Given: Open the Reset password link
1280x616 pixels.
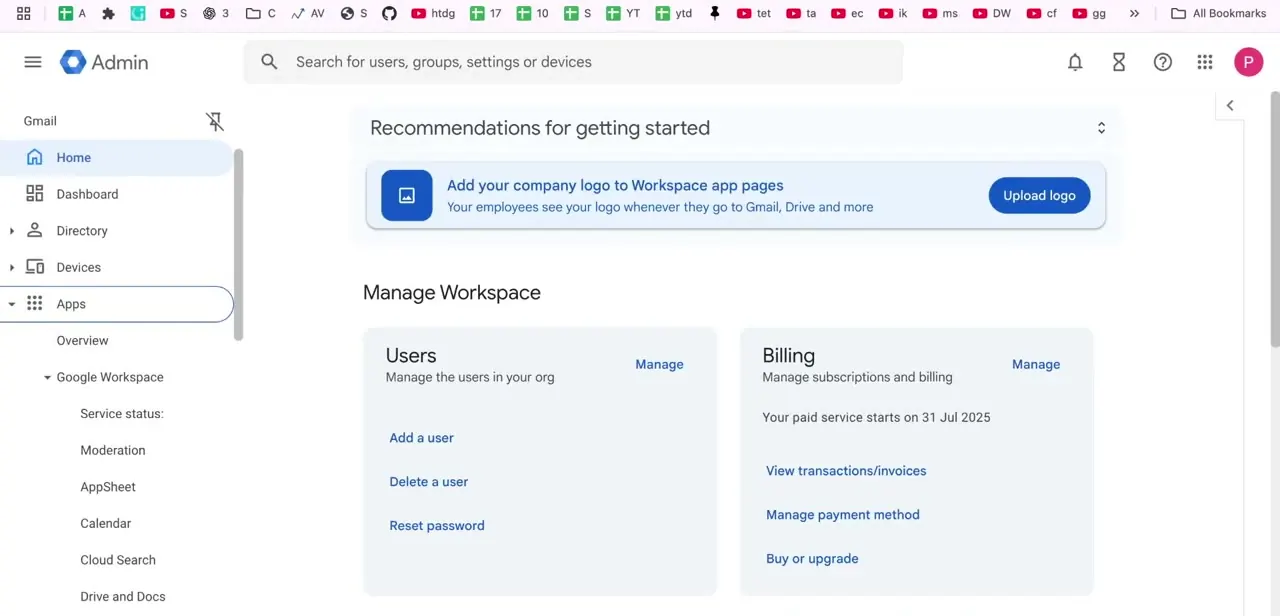Looking at the screenshot, I should point(437,526).
